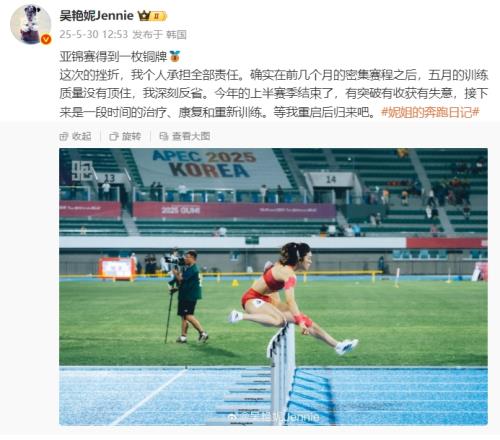This screenshot has width=500, height=440.
Task: Open the 吴艳妮Jennie profile avatar
Action: coord(31,24)
